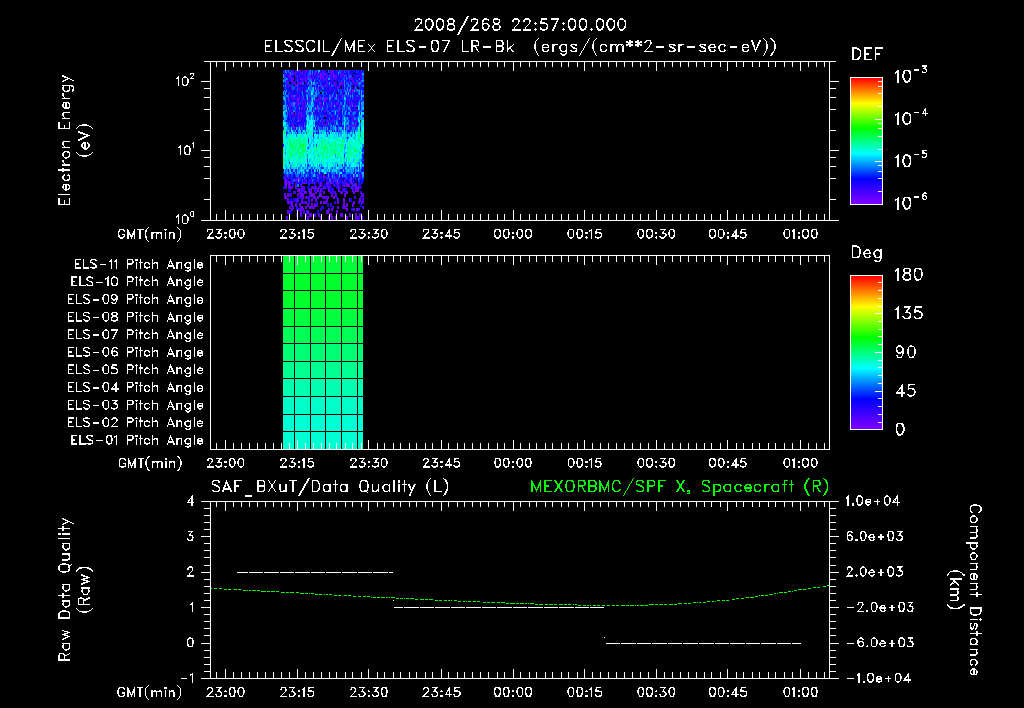Click the Deg colorbar title label
1024x708 pixels.
[867, 253]
